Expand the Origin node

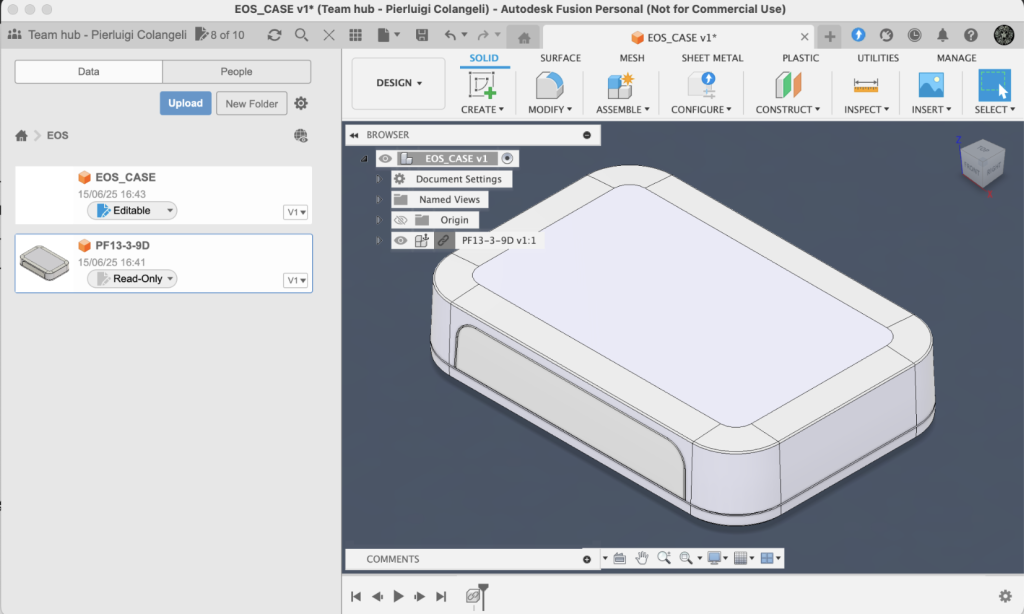pos(378,220)
